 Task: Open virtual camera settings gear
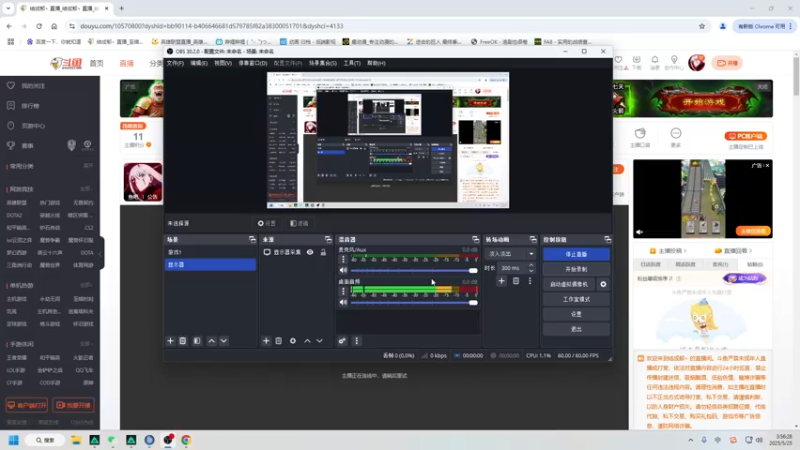pos(603,284)
